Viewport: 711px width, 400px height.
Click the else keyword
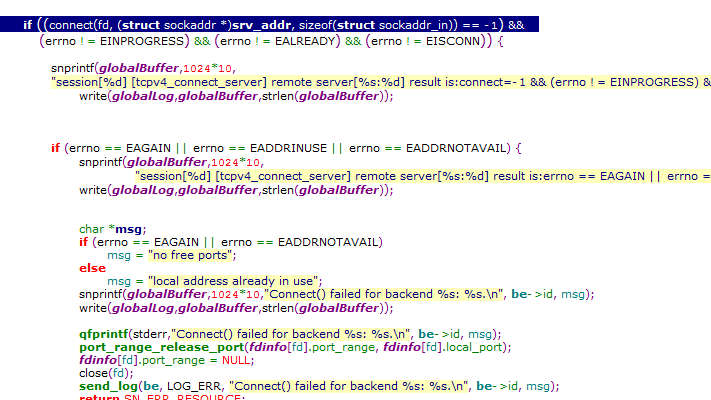coord(92,268)
